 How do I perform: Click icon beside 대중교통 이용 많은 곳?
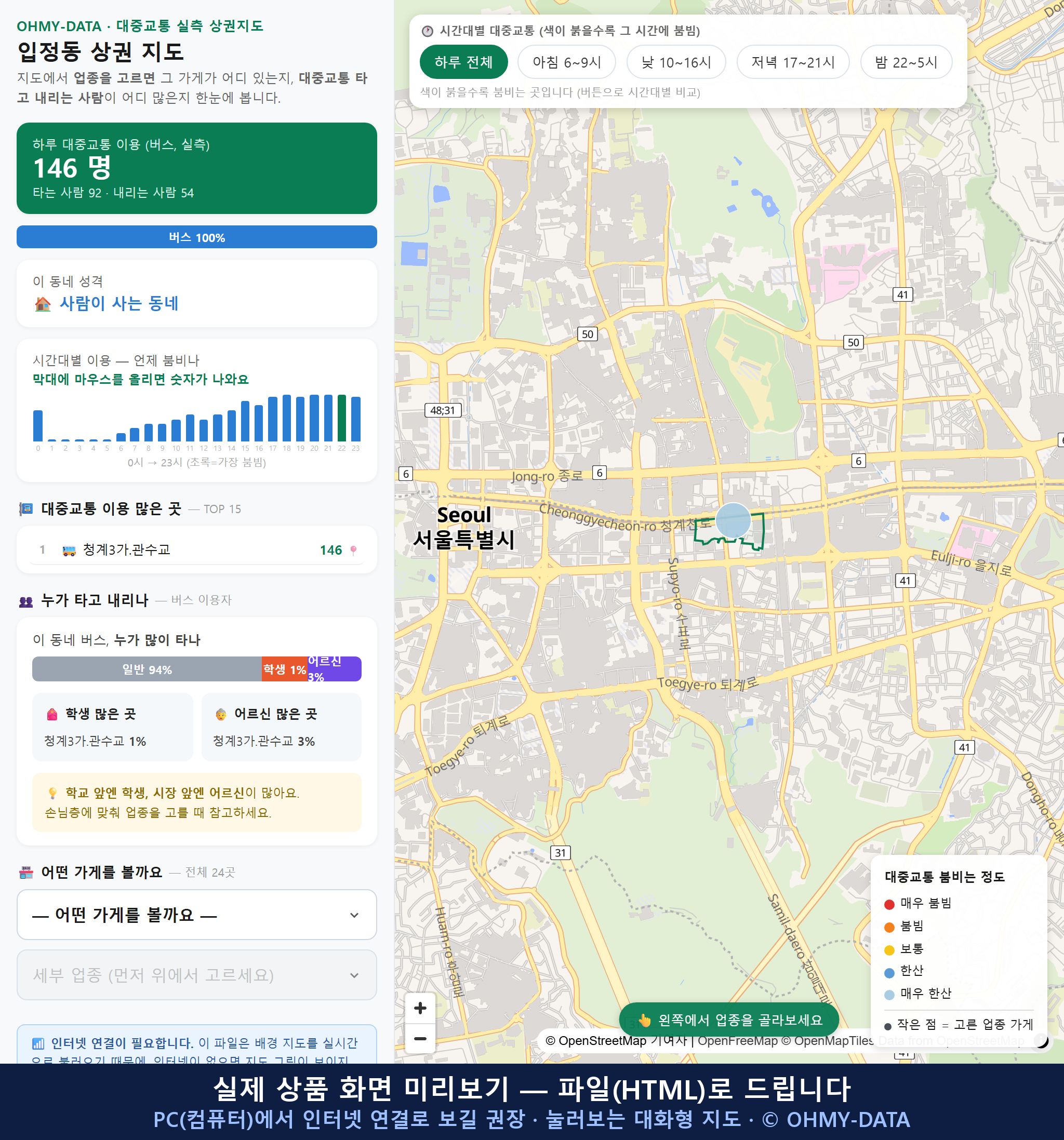26,508
